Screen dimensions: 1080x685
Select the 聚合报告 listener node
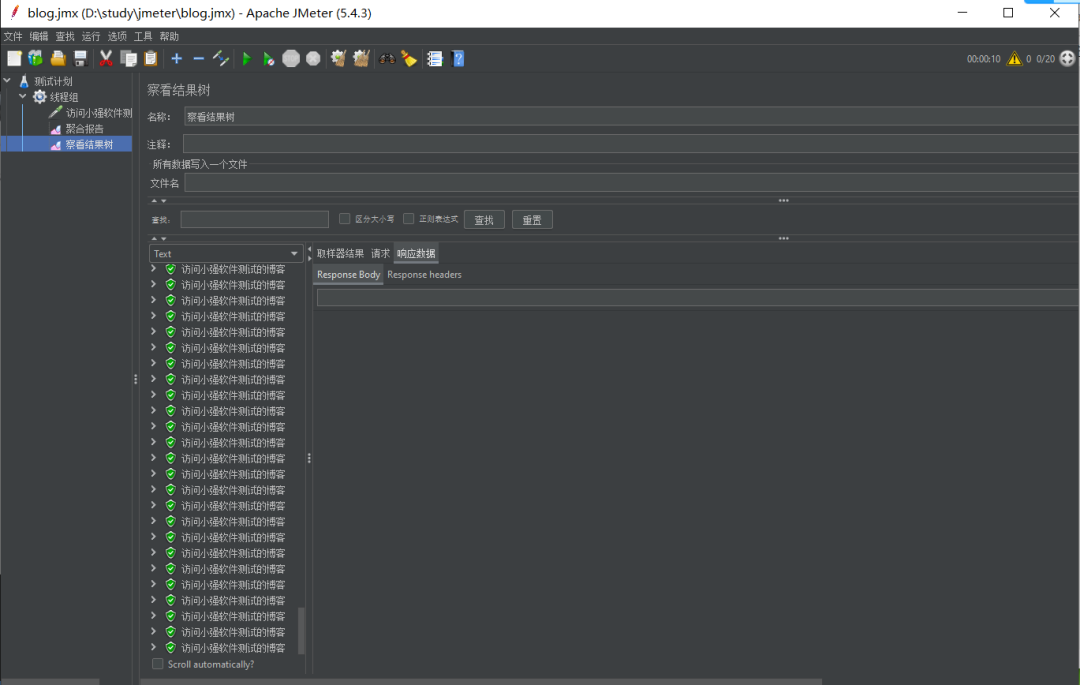(x=84, y=129)
